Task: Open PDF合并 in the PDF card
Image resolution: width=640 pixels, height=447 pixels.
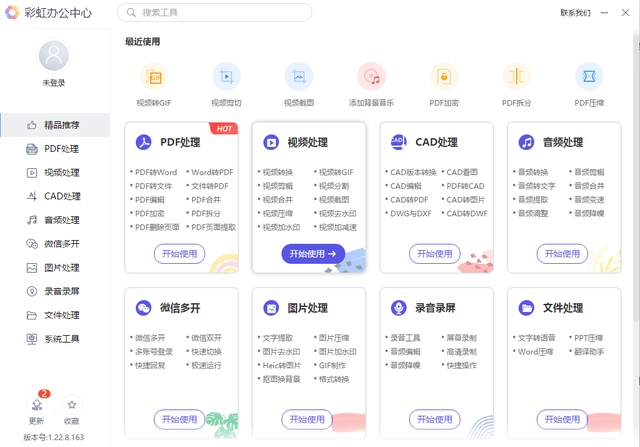Action: click(x=206, y=200)
